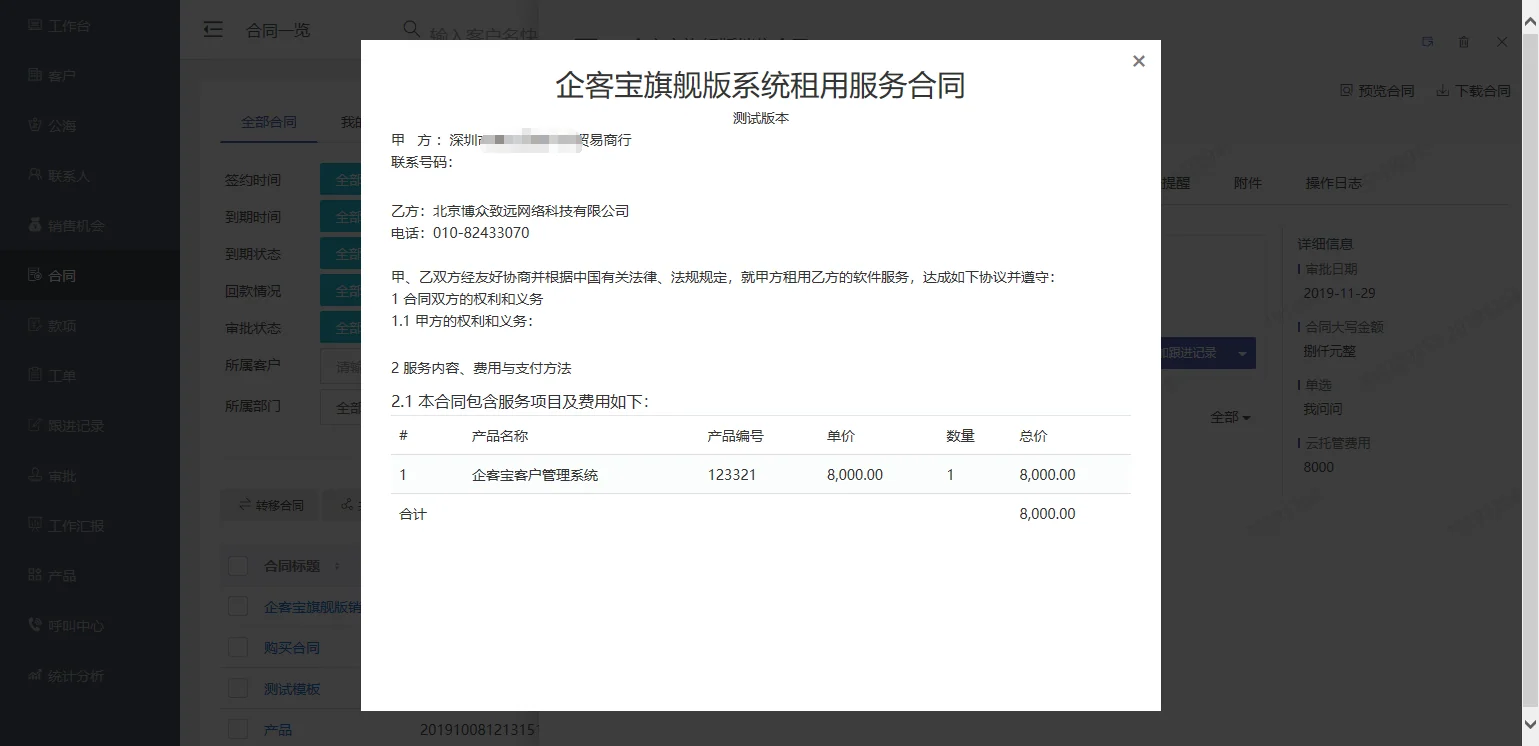The image size is (1539, 746).
Task: Open the 购买合同 link
Action: (x=292, y=648)
